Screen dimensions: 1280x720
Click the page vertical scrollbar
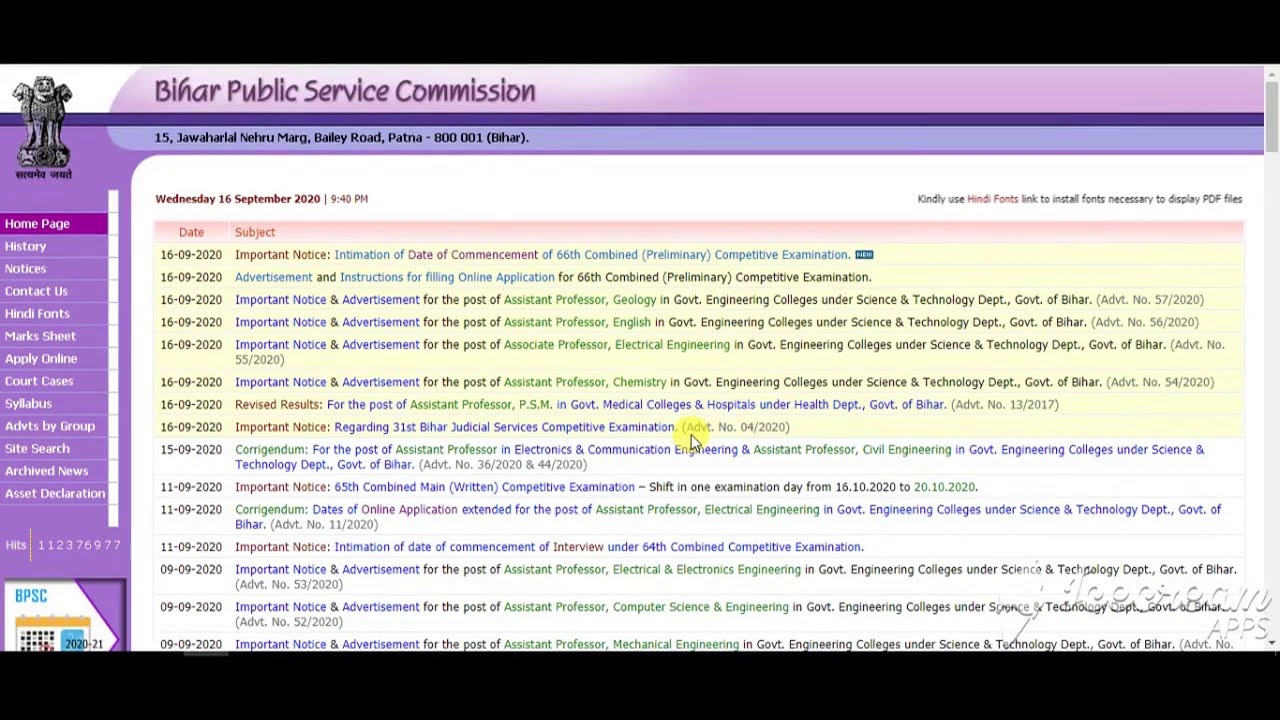coord(1272,360)
